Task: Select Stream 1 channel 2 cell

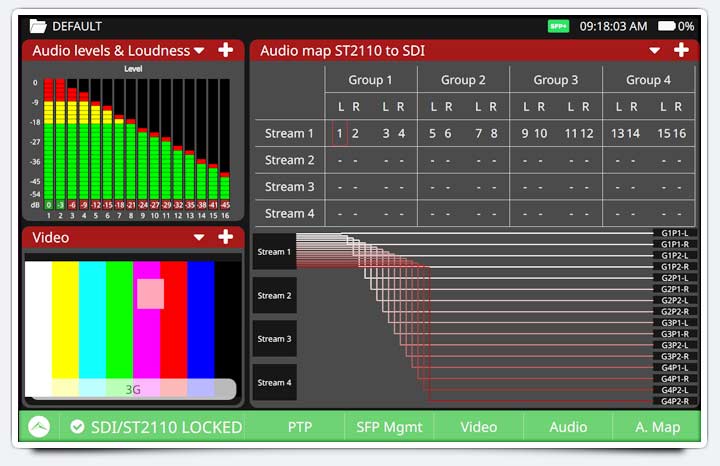Action: (x=355, y=134)
